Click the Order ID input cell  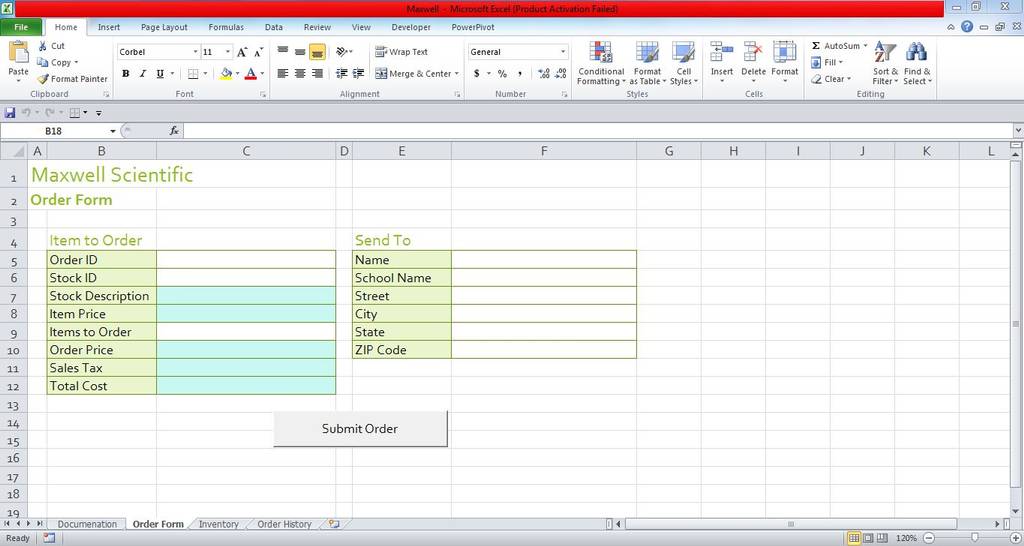coord(246,259)
